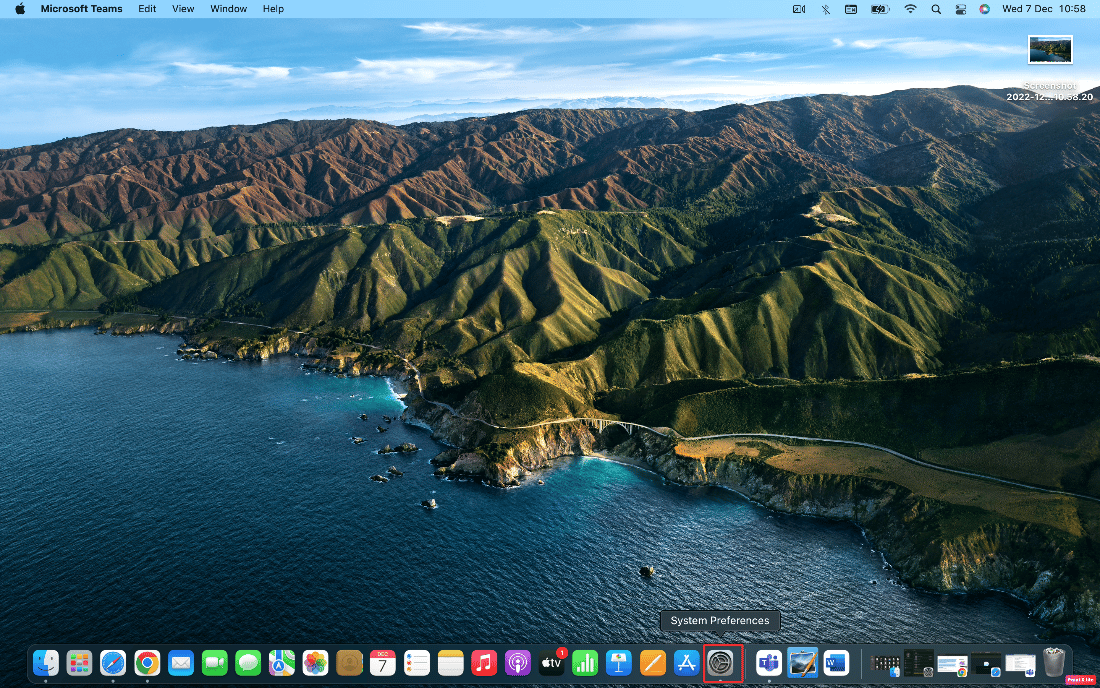Image resolution: width=1100 pixels, height=688 pixels.
Task: Open Safari from the Dock
Action: 112,662
